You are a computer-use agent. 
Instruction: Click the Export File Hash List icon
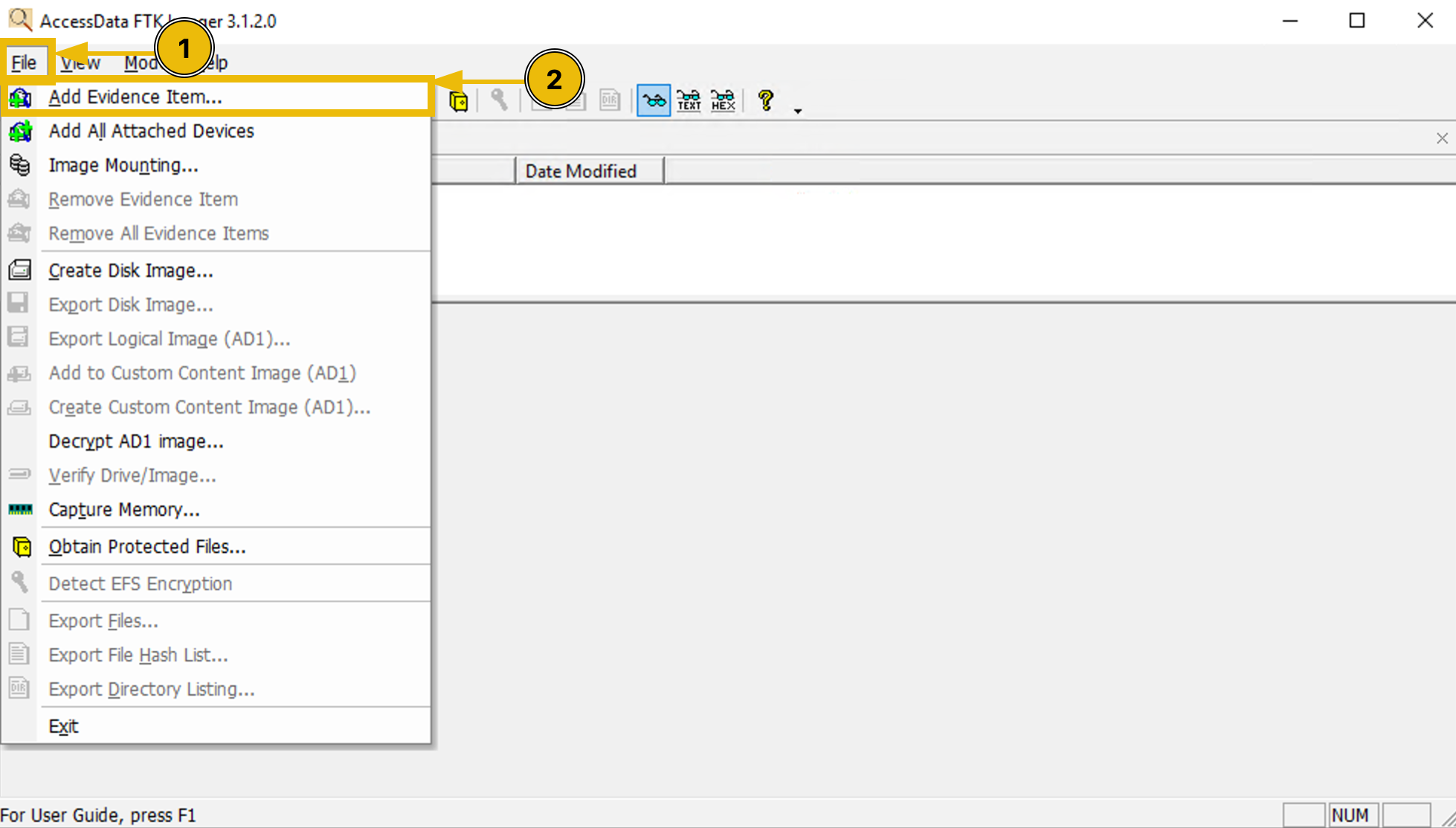tap(19, 653)
